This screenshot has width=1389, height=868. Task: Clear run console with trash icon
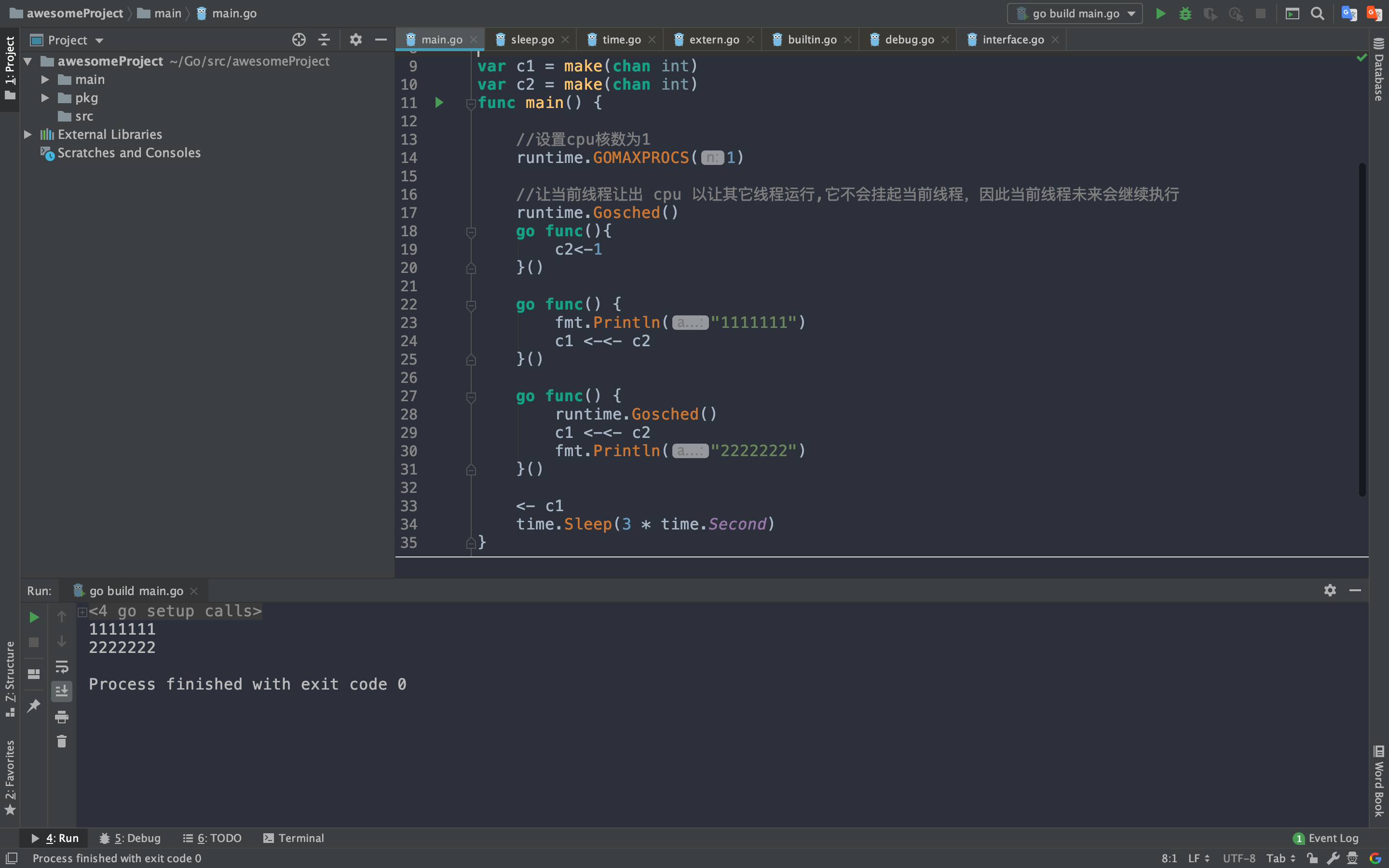click(61, 742)
